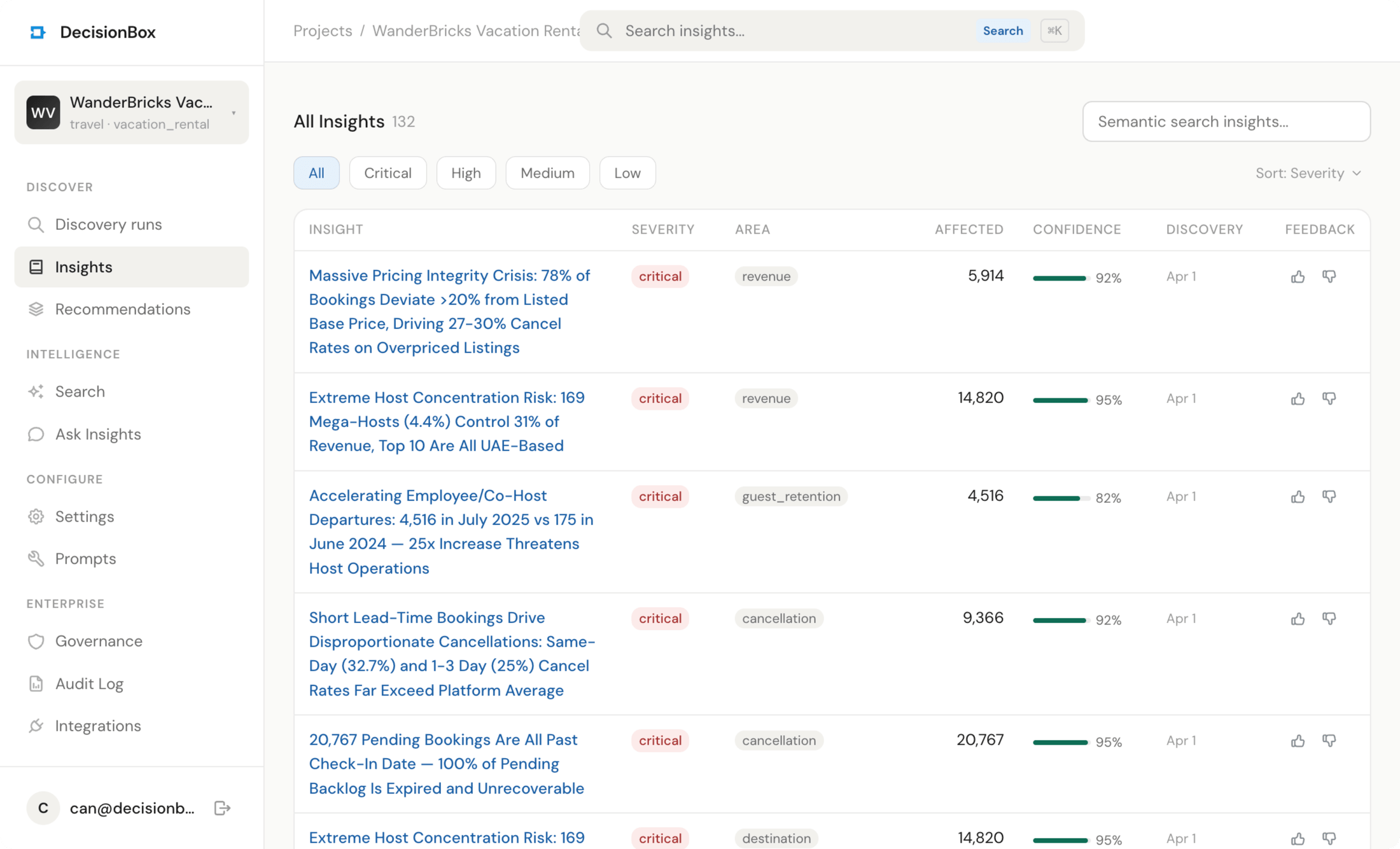Open the Audit Log page
This screenshot has width=1400, height=849.
[89, 684]
